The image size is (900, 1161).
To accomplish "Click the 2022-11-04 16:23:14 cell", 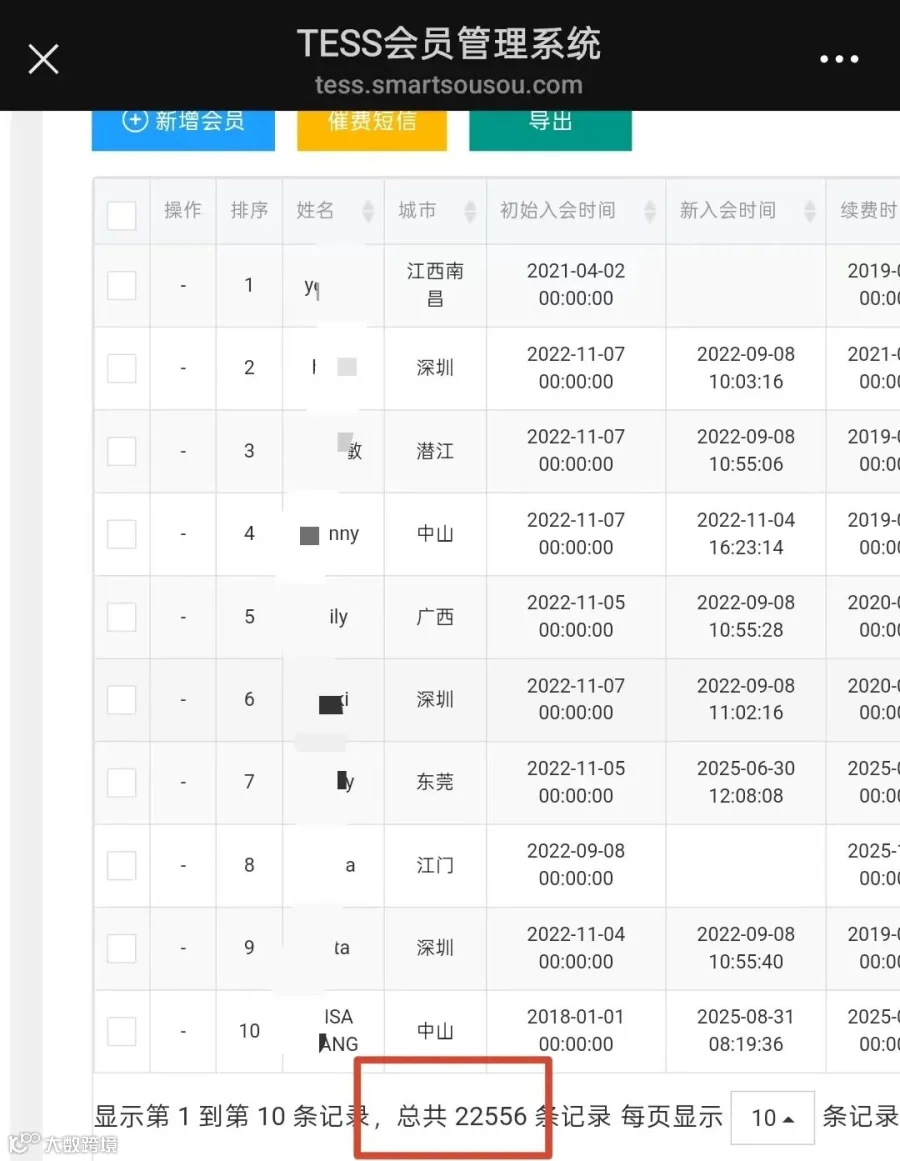I will pos(746,534).
